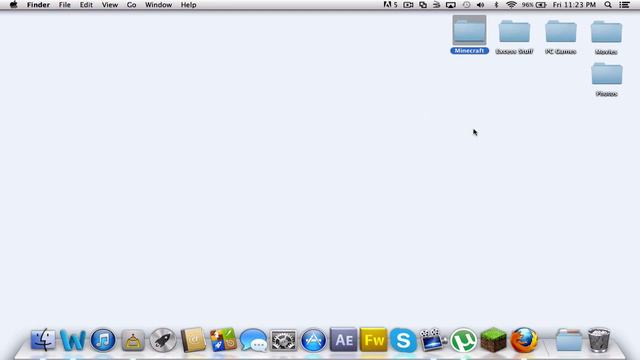Select the PC Games desktop folder
The height and width of the screenshot is (360, 640).
coord(561,37)
